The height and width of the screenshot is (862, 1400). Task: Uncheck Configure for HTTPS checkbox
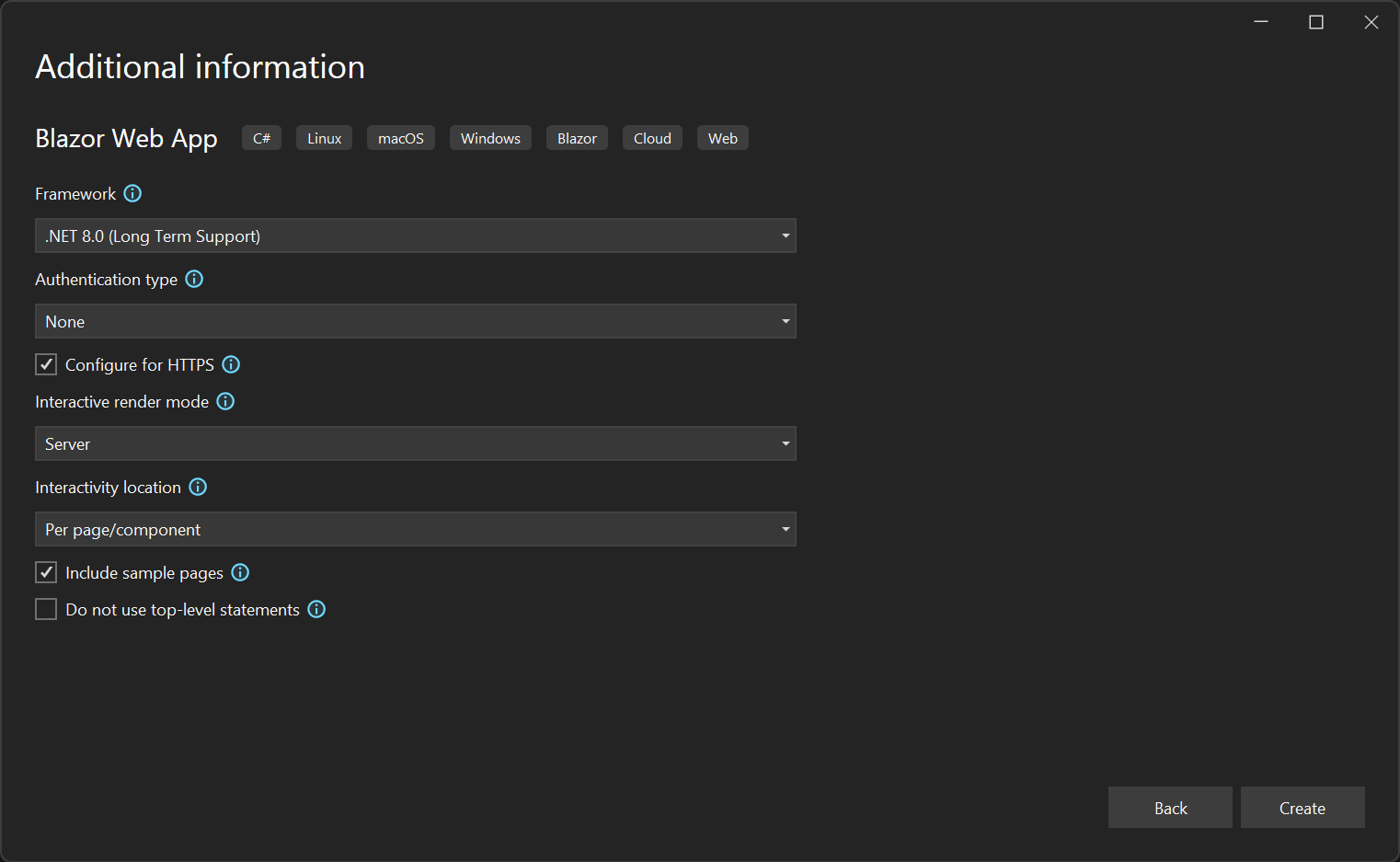pos(46,364)
